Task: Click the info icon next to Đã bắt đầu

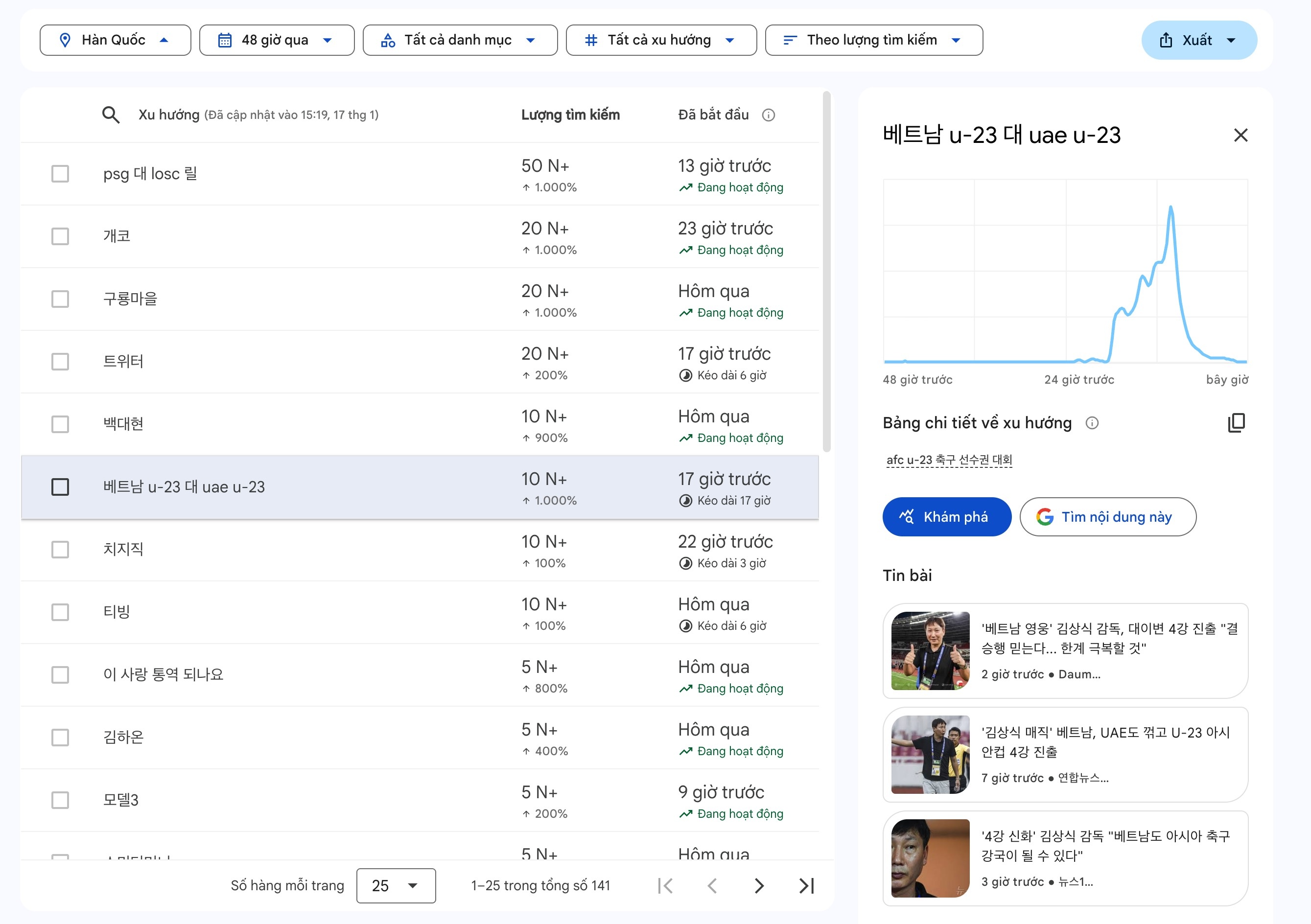Action: point(769,115)
